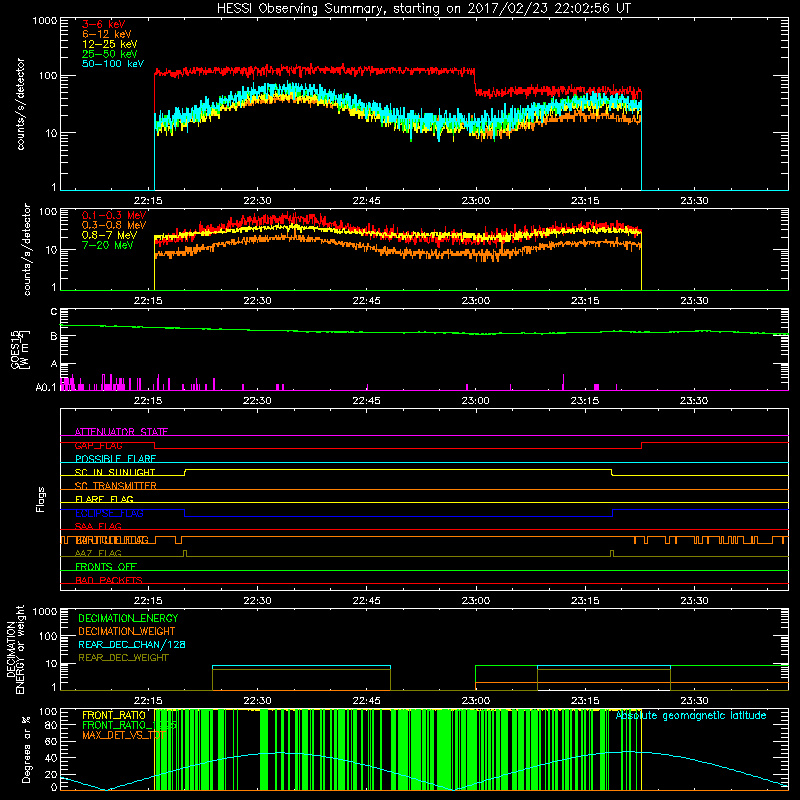
Task: Select the ATTENUATOR_STATE flag label
Action: (x=121, y=432)
